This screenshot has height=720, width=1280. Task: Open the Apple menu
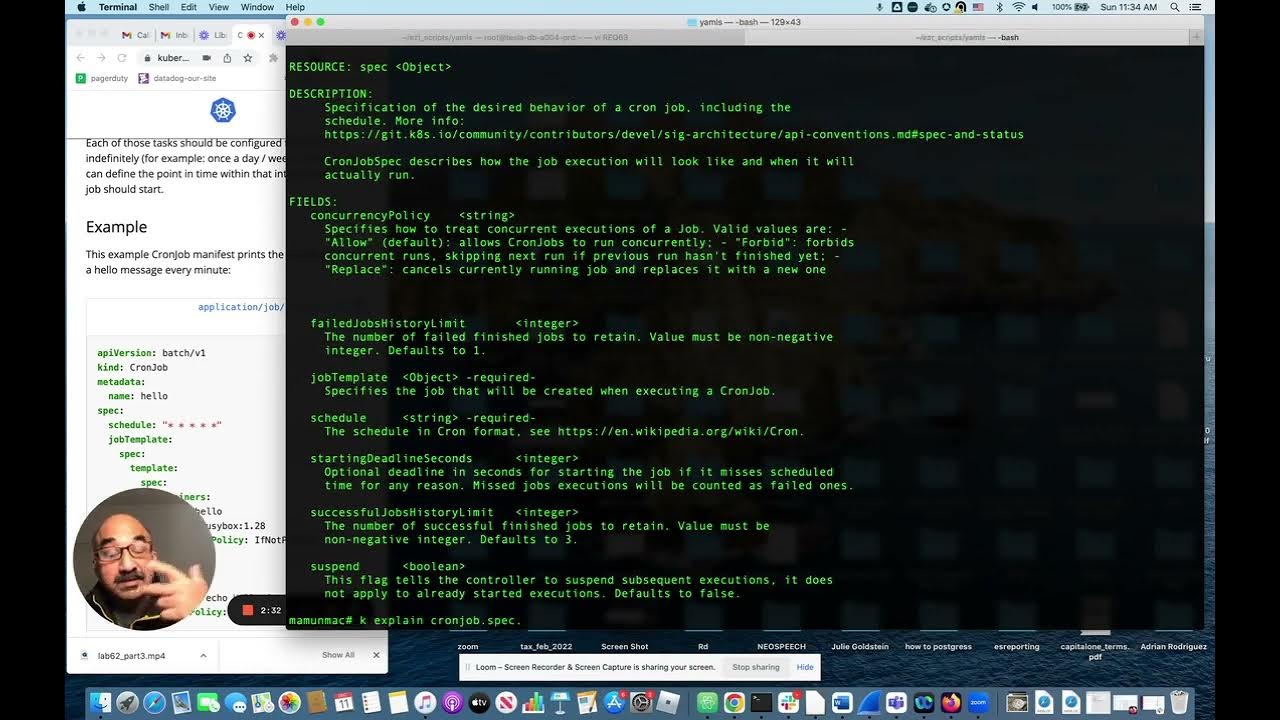point(82,7)
